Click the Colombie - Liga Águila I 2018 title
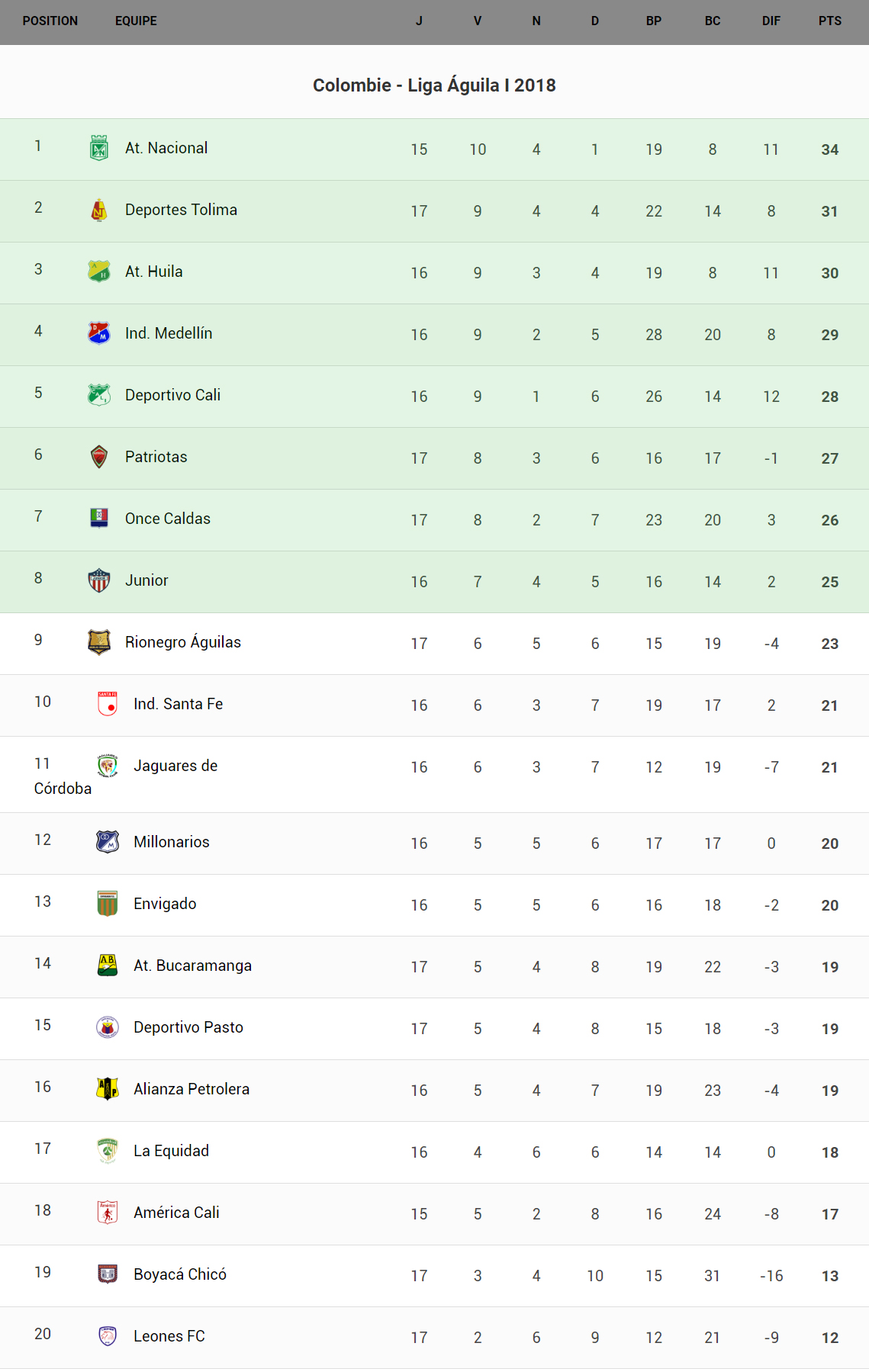 (434, 85)
